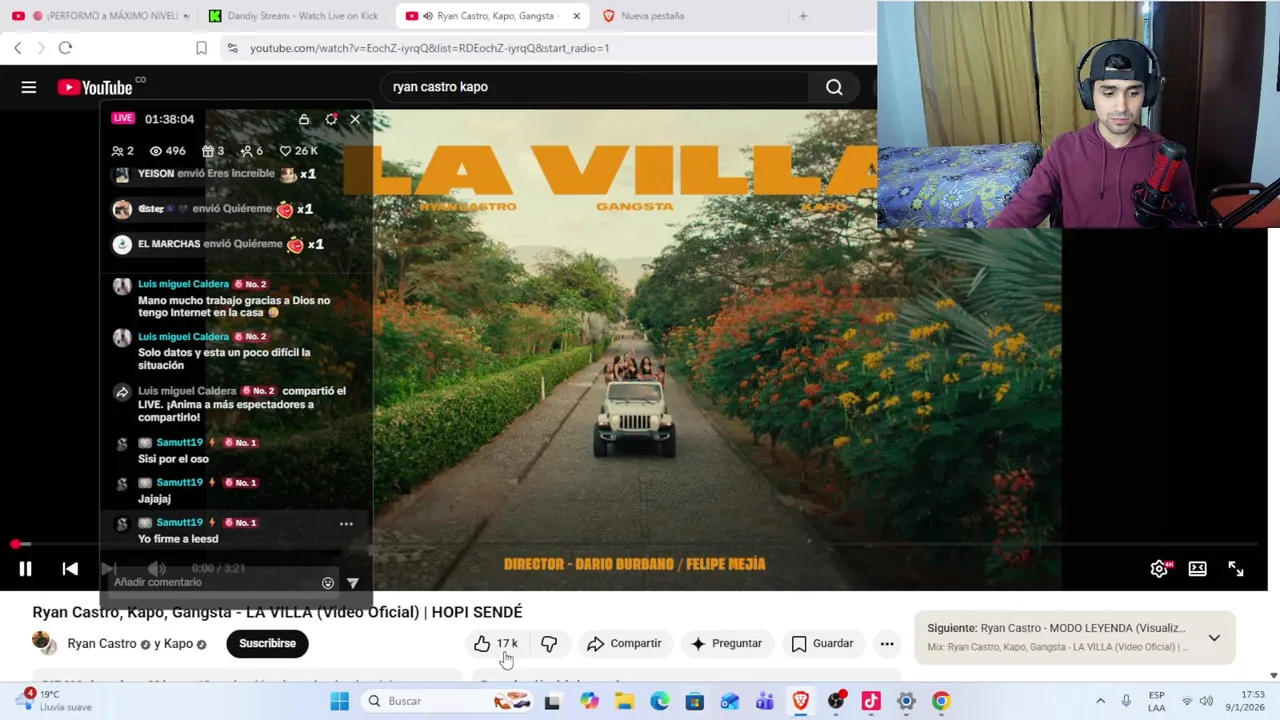This screenshot has height=720, width=1280.
Task: Close the Ryan Castro, Kapo browser tab
Action: [x=576, y=16]
